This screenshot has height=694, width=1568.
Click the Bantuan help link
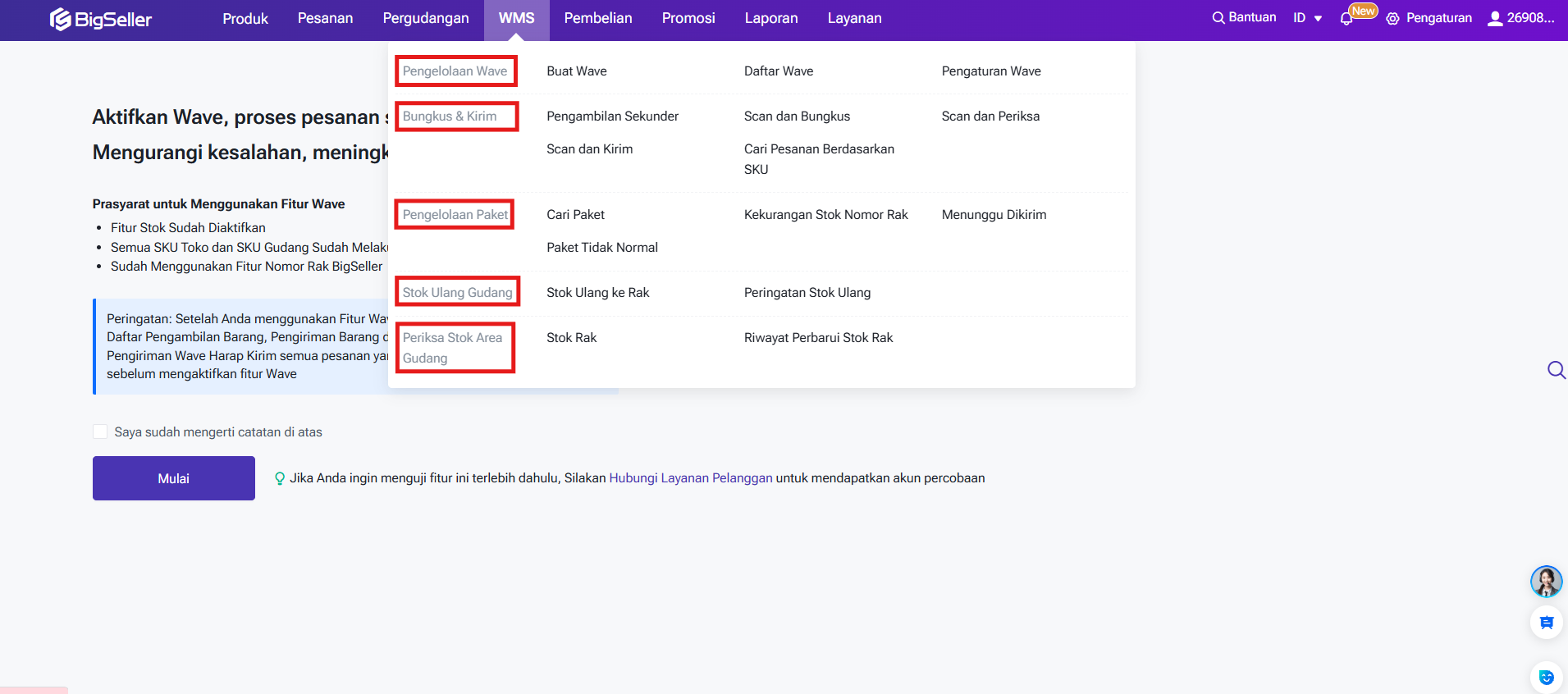click(x=1252, y=17)
